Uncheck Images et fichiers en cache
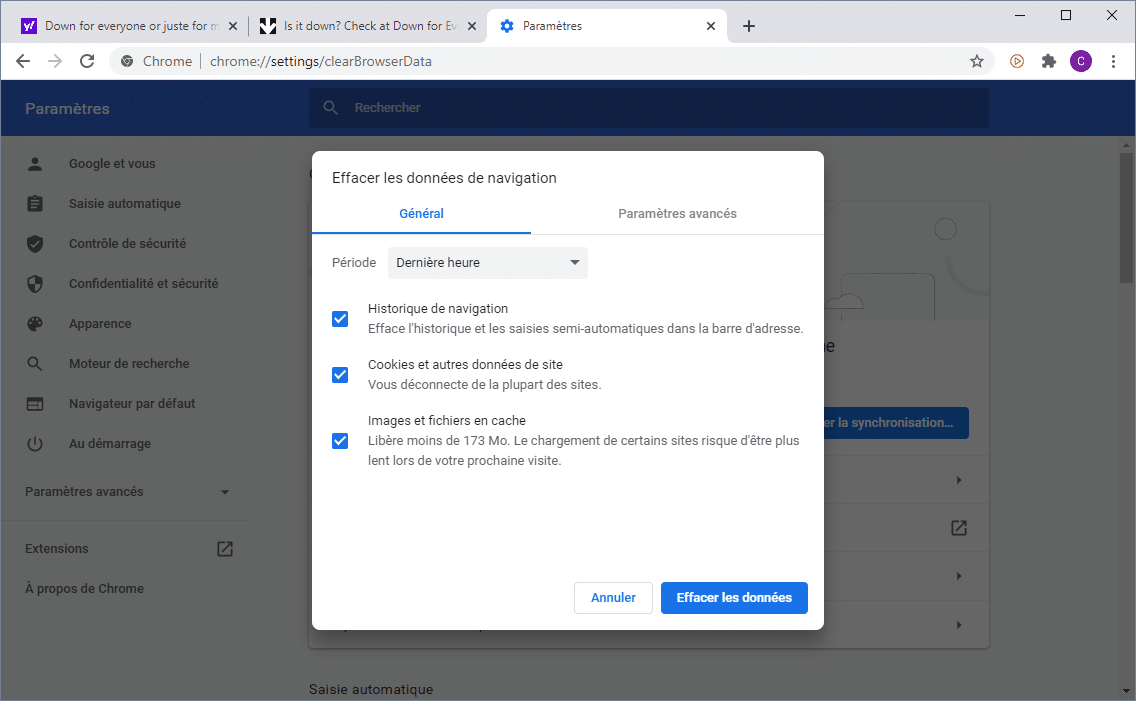 (x=340, y=440)
